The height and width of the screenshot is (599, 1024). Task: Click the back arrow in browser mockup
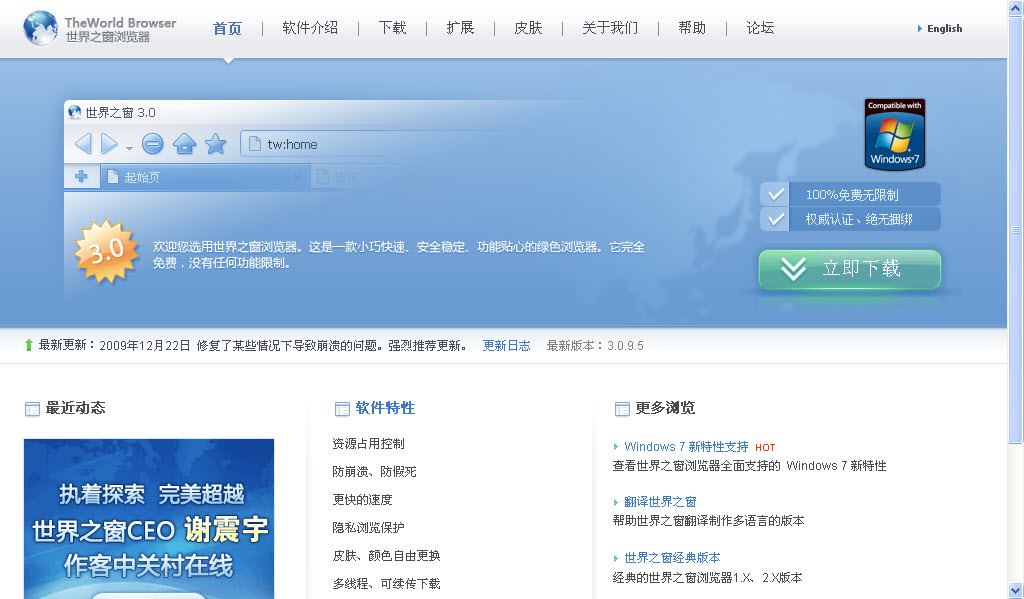(x=83, y=144)
